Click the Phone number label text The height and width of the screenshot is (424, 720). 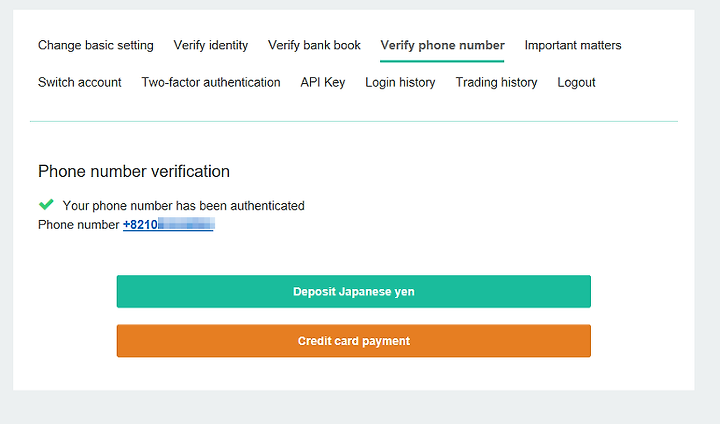79,225
